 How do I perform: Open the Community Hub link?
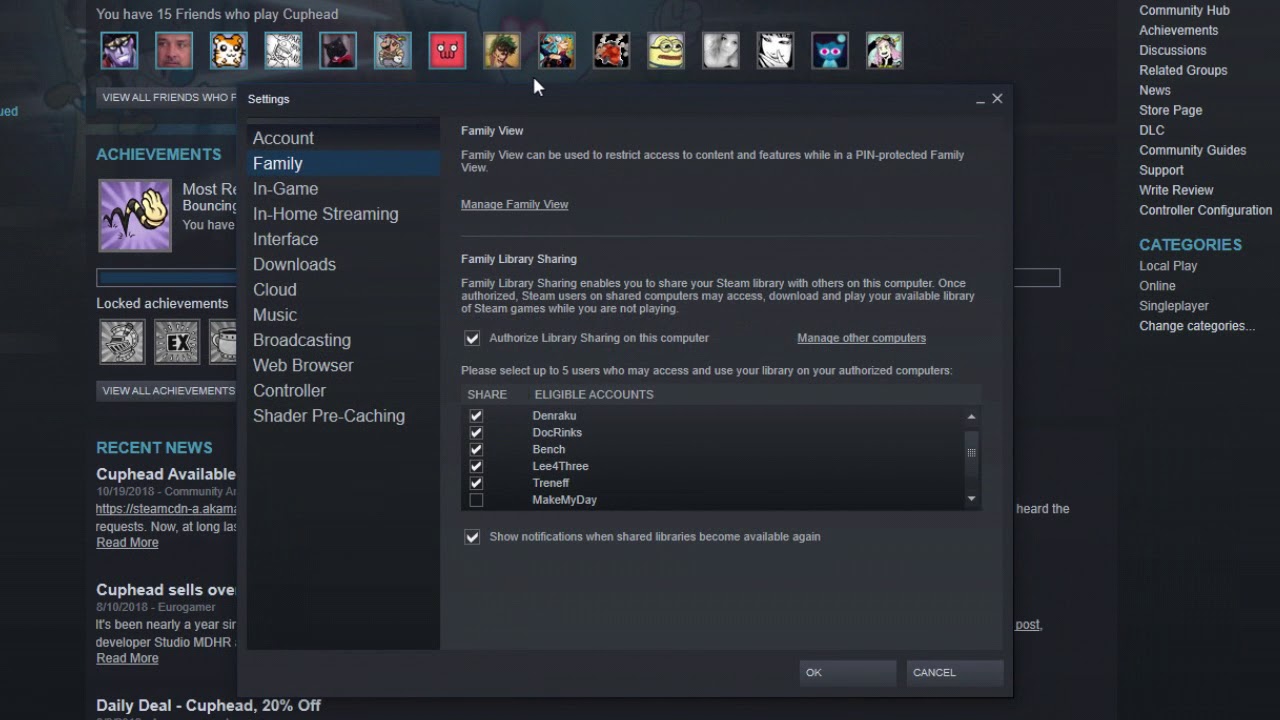[1184, 10]
